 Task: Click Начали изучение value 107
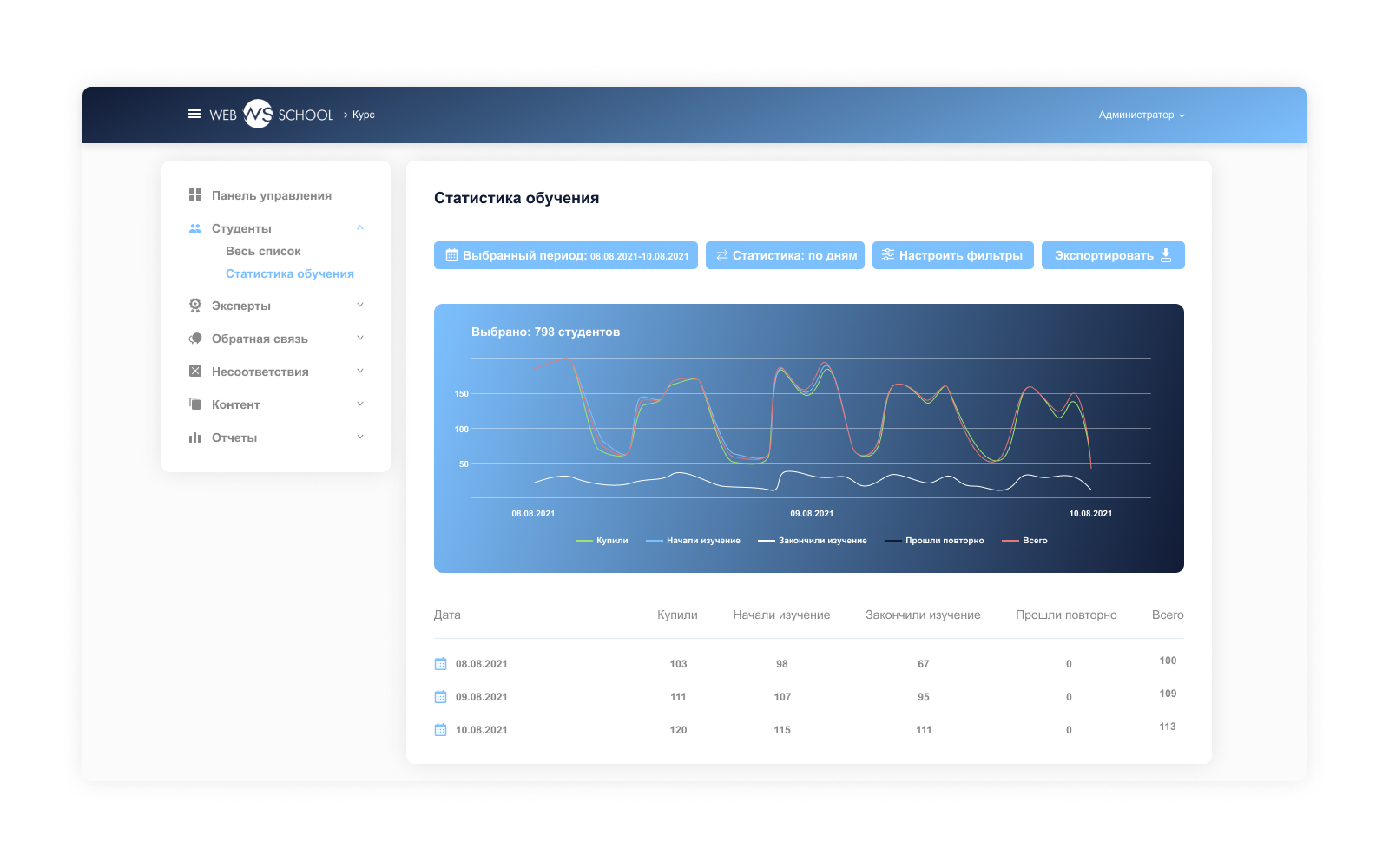[782, 697]
